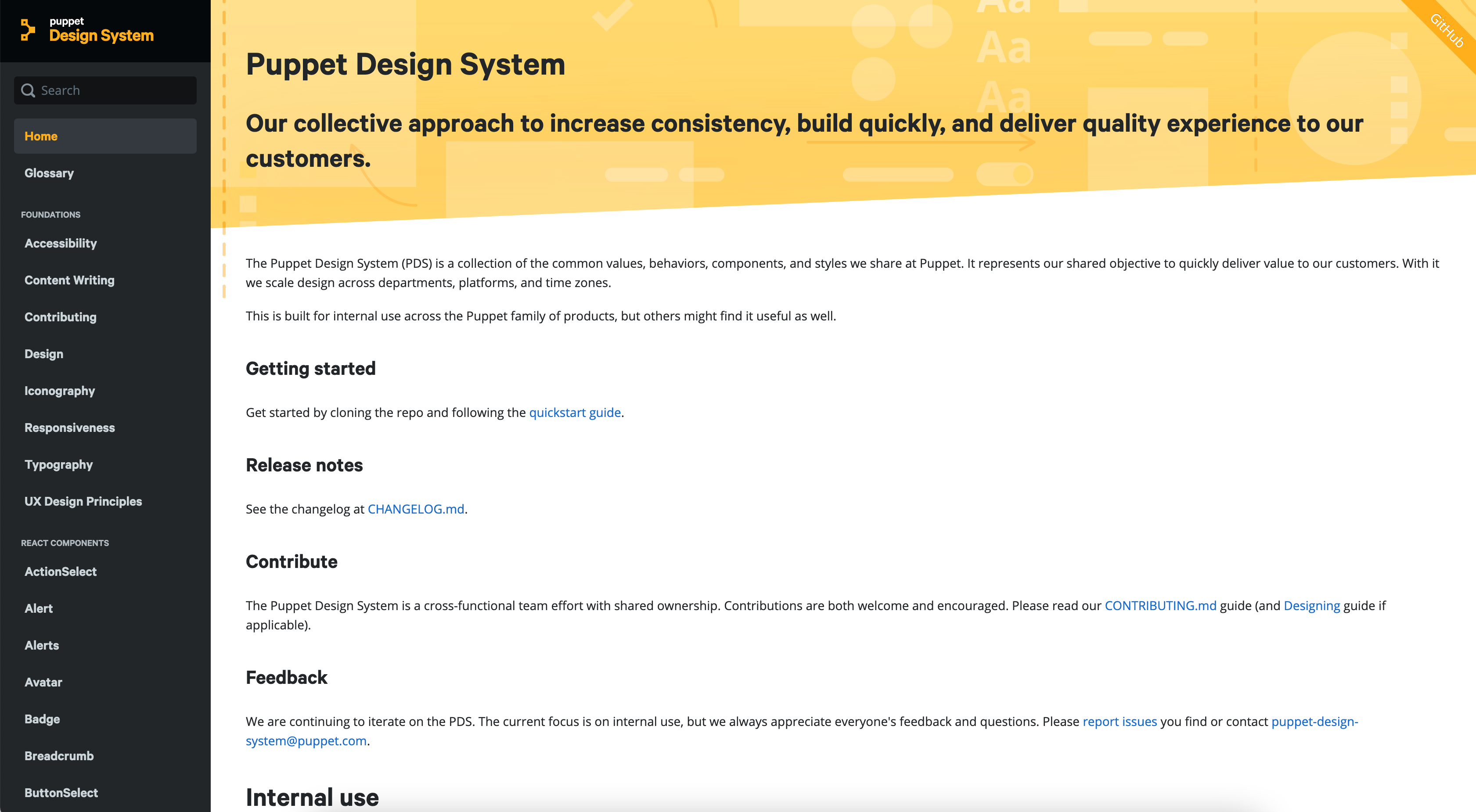Go to the Accessibility page
This screenshot has height=812, width=1476.
tap(60, 244)
